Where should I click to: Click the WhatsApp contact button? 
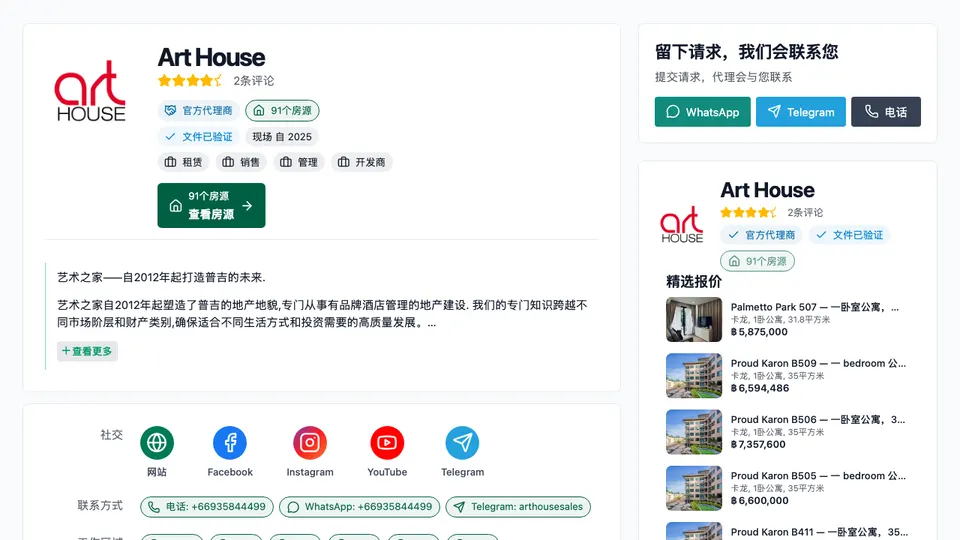(x=702, y=112)
